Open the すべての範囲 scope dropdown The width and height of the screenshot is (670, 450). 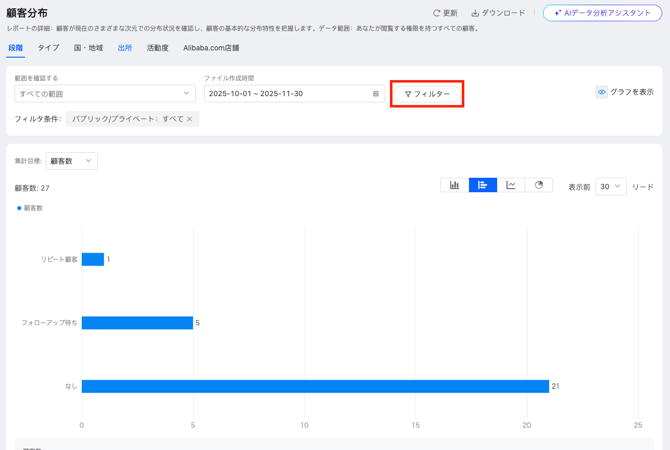point(104,94)
